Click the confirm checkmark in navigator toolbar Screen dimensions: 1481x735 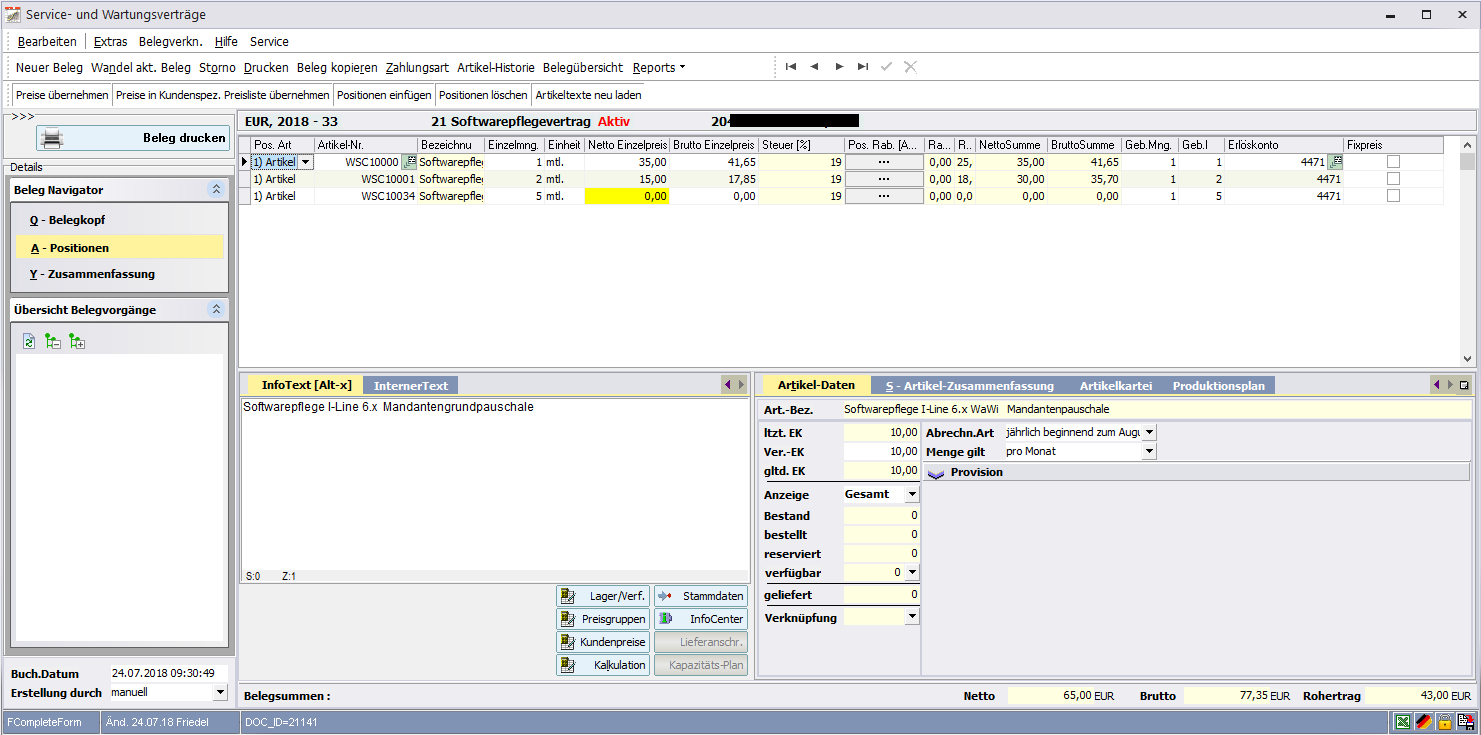[x=886, y=67]
